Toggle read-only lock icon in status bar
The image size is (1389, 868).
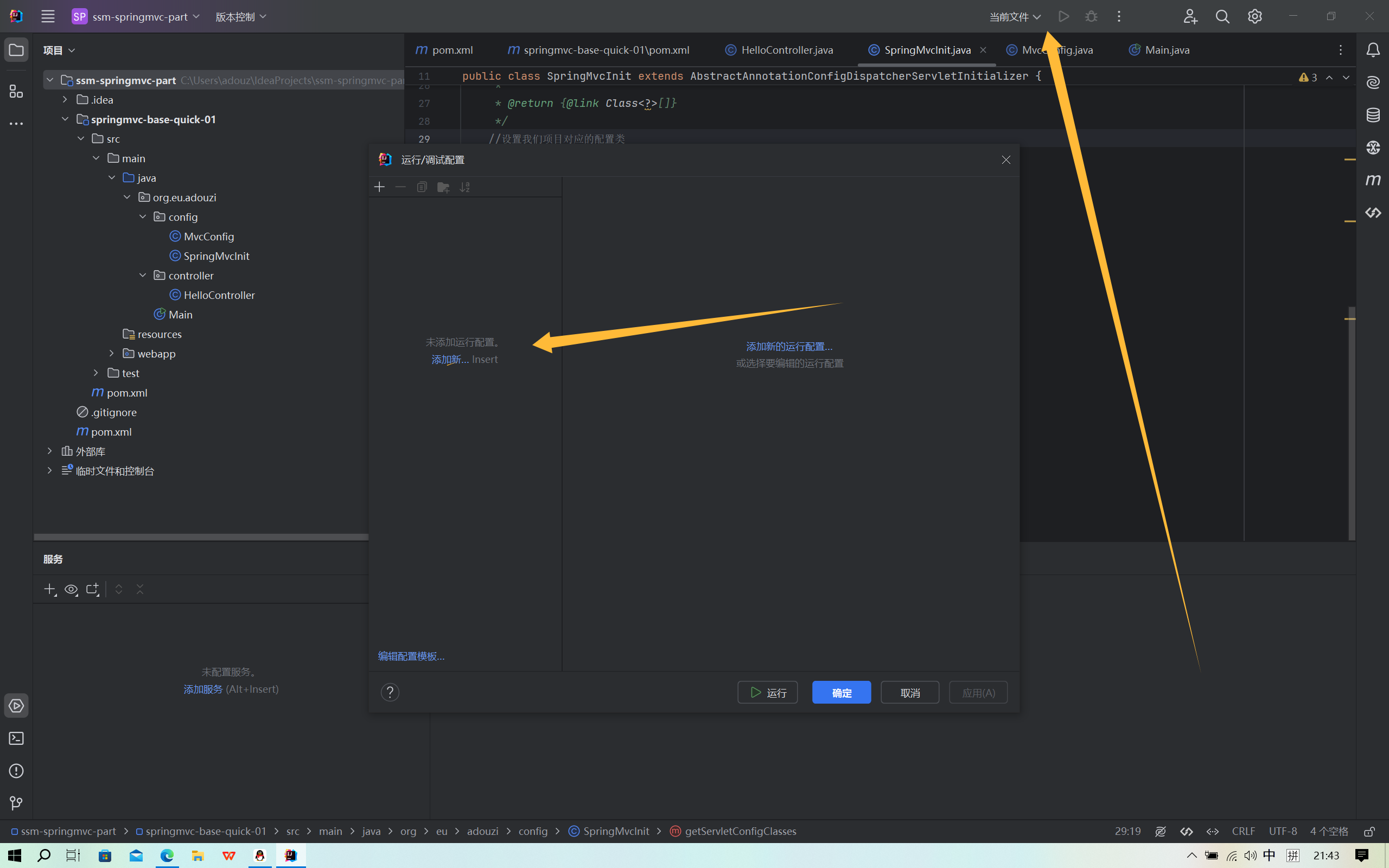pos(1369,831)
